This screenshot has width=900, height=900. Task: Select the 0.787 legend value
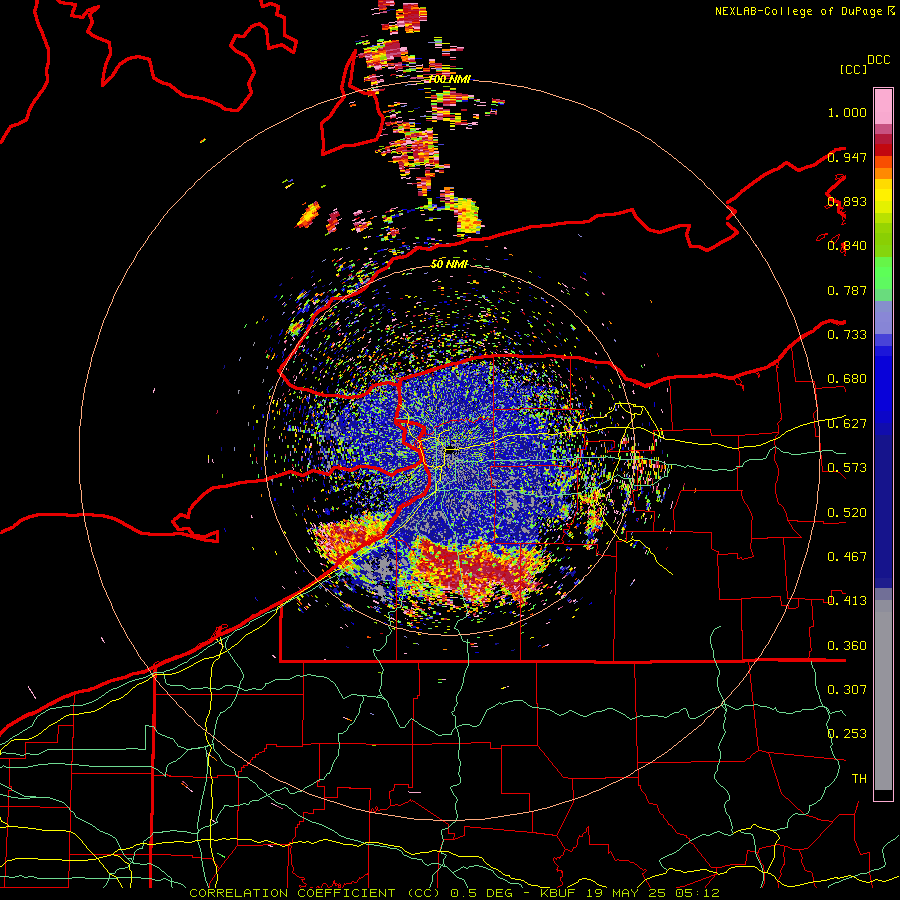tap(847, 290)
